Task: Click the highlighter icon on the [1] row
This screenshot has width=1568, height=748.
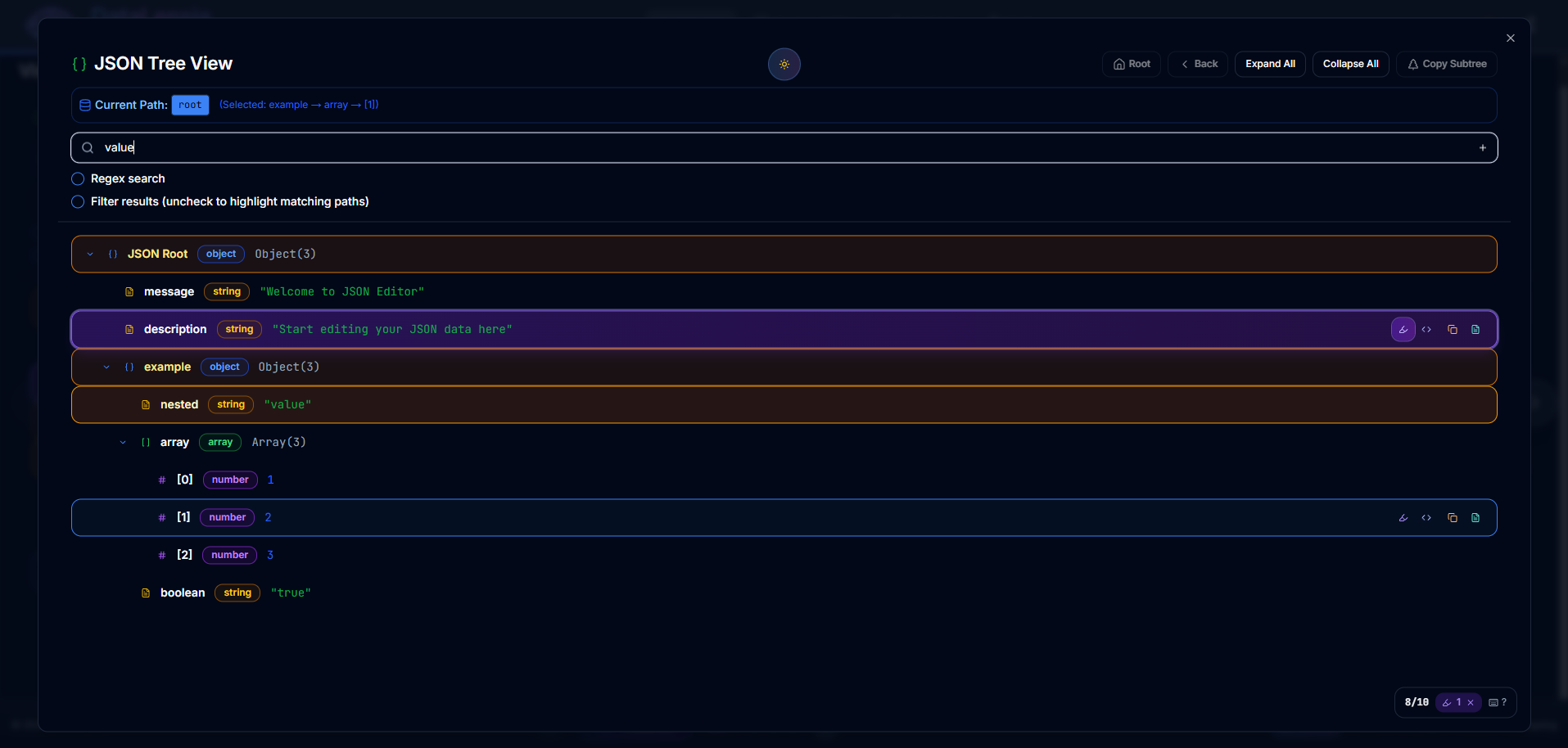Action: click(x=1403, y=518)
